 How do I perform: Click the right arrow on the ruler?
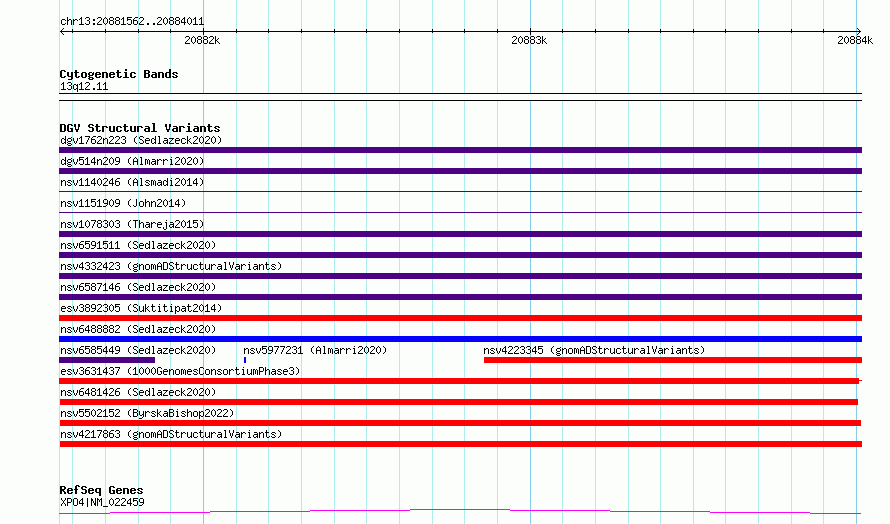click(x=859, y=31)
